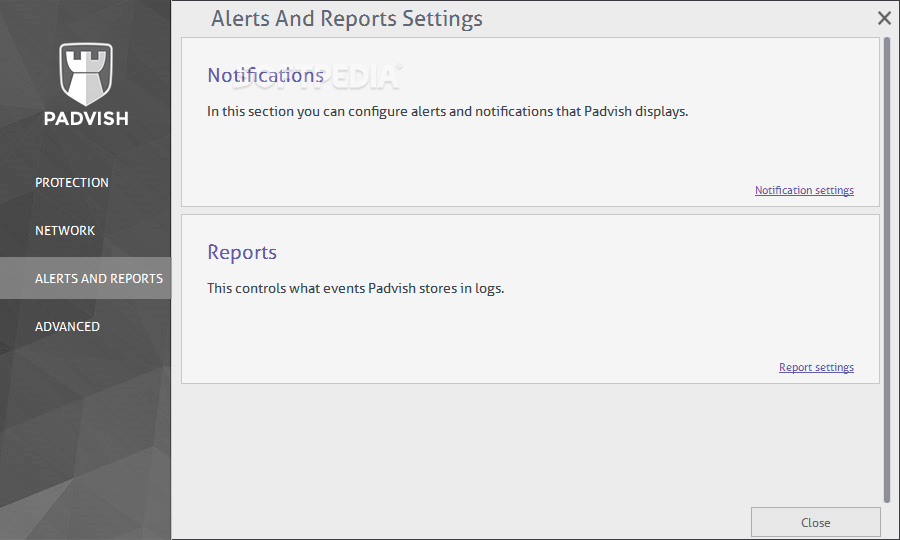Screen dimensions: 900x540
Task: Open the Notification settings link
Action: 804,190
